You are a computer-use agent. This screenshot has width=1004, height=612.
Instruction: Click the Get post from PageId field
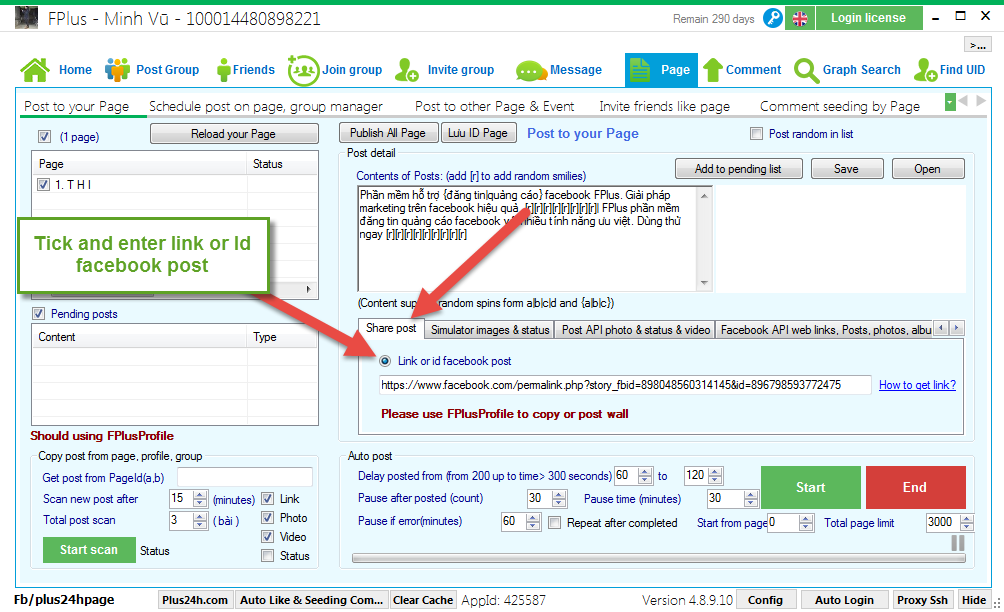[245, 477]
